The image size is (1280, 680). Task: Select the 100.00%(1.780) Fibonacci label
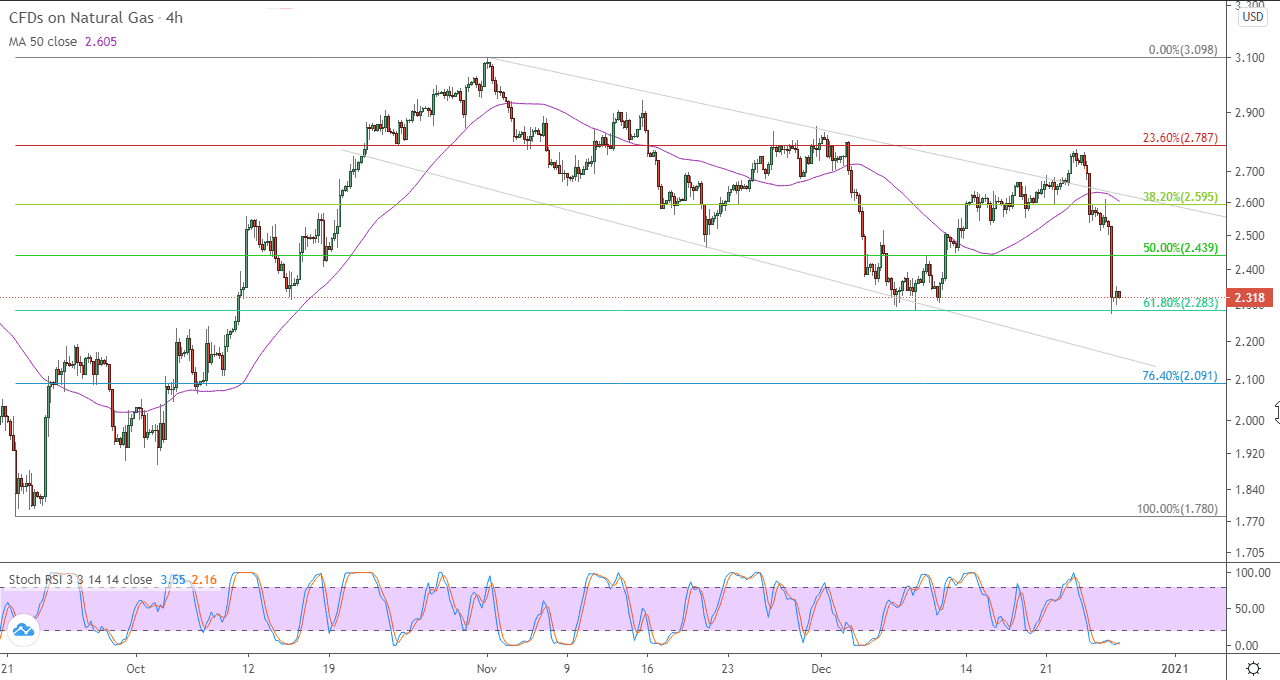click(x=1178, y=509)
